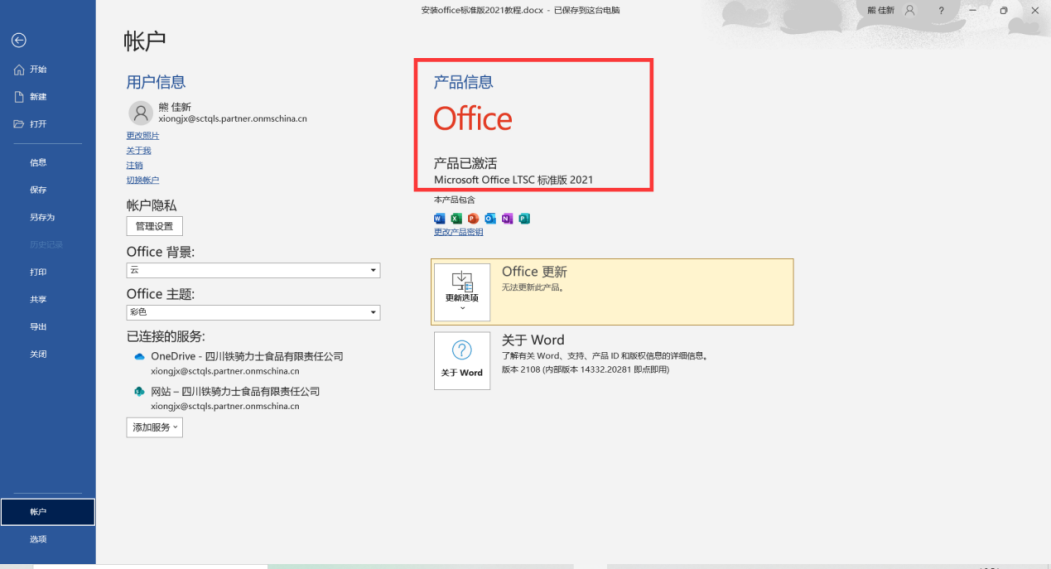Click the 切换帐户 link
The height and width of the screenshot is (569, 1051).
pyautogui.click(x=143, y=180)
